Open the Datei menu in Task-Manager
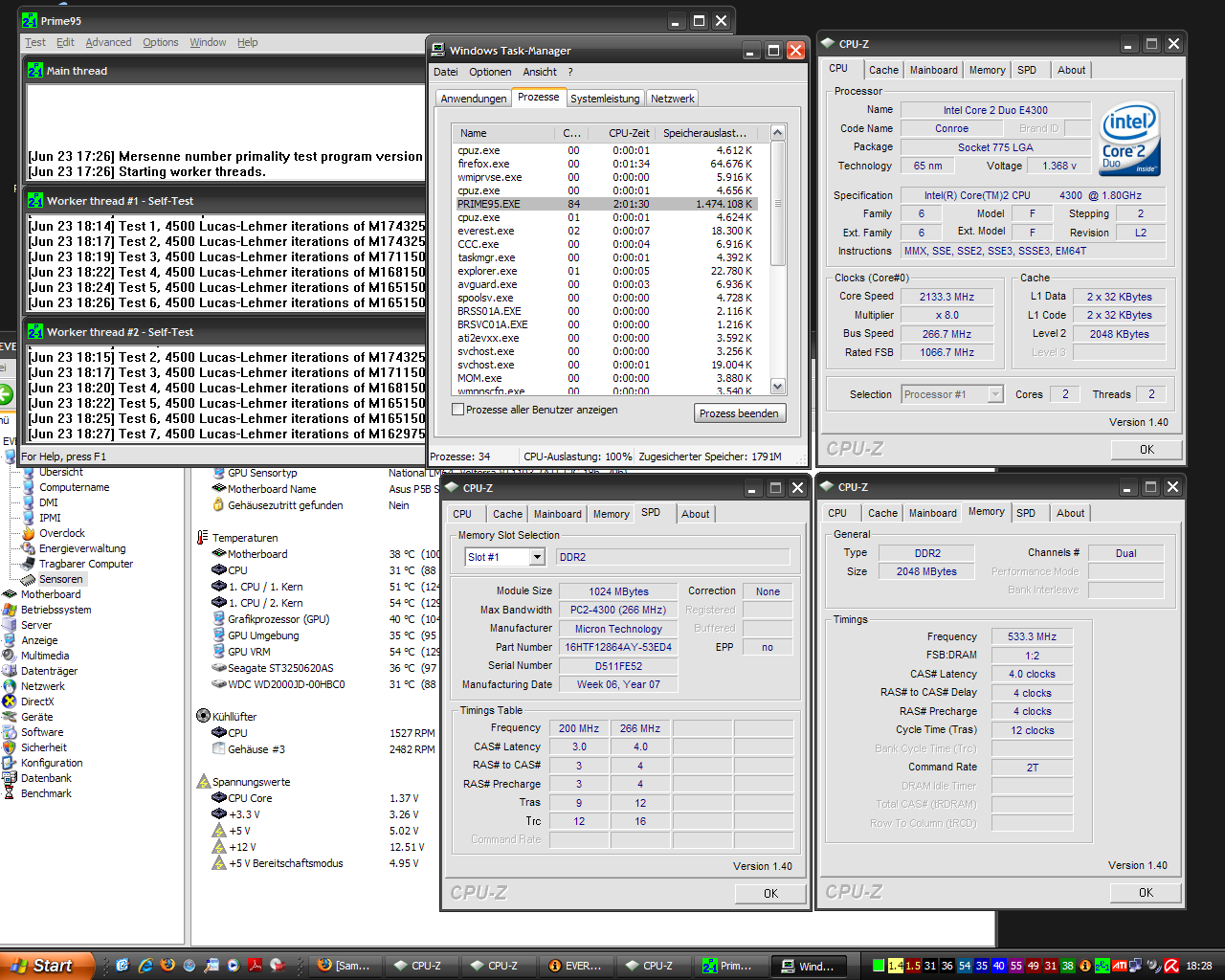This screenshot has height=980, width=1225. pos(446,72)
